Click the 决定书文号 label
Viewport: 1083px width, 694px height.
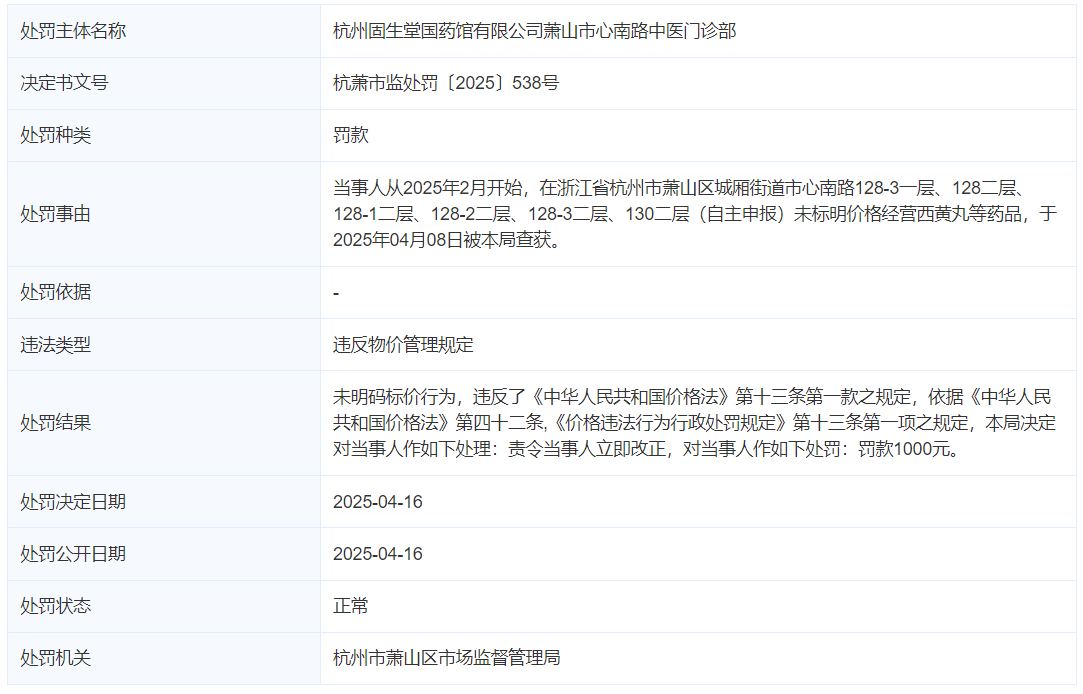64,83
